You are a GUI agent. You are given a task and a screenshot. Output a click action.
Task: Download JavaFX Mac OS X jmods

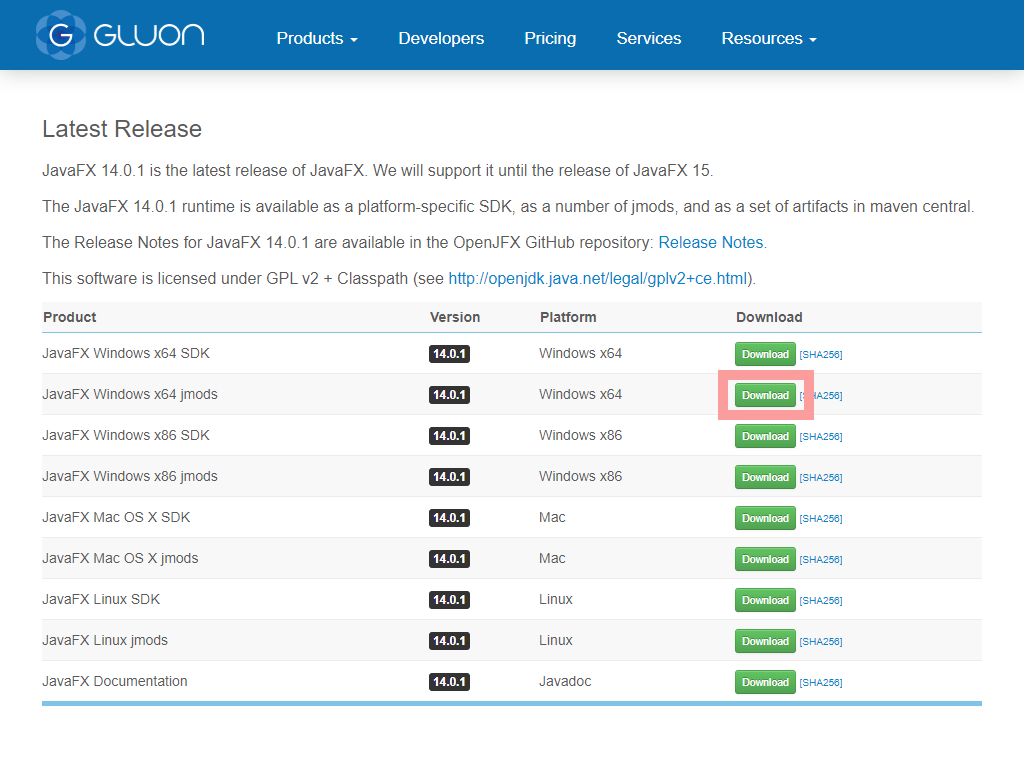pyautogui.click(x=765, y=559)
